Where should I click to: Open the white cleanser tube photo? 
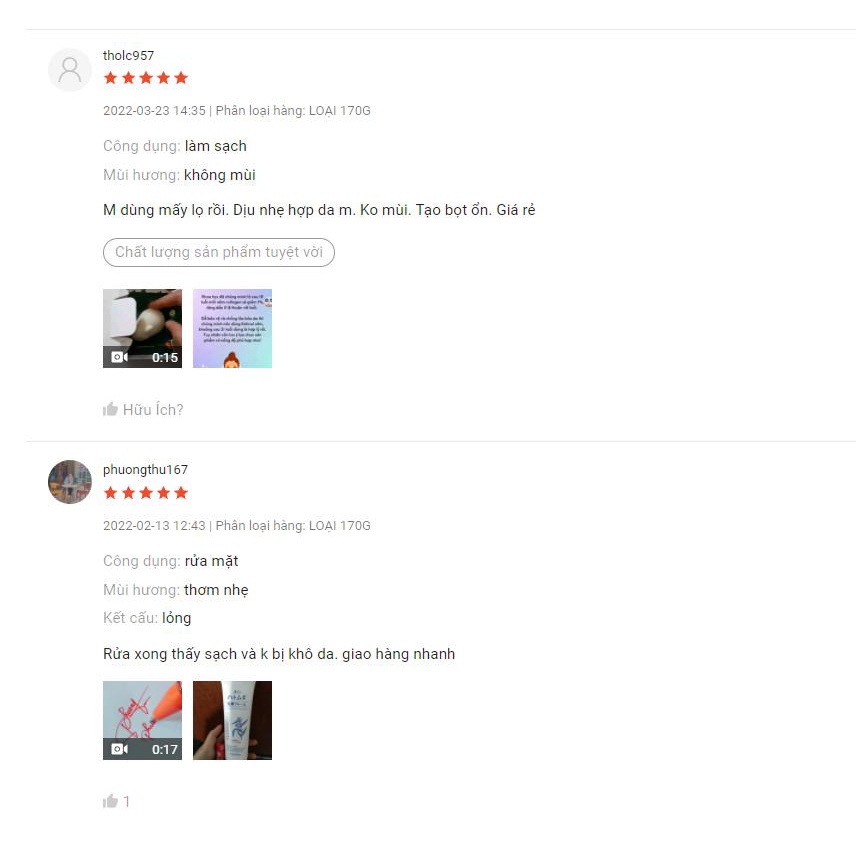click(233, 720)
